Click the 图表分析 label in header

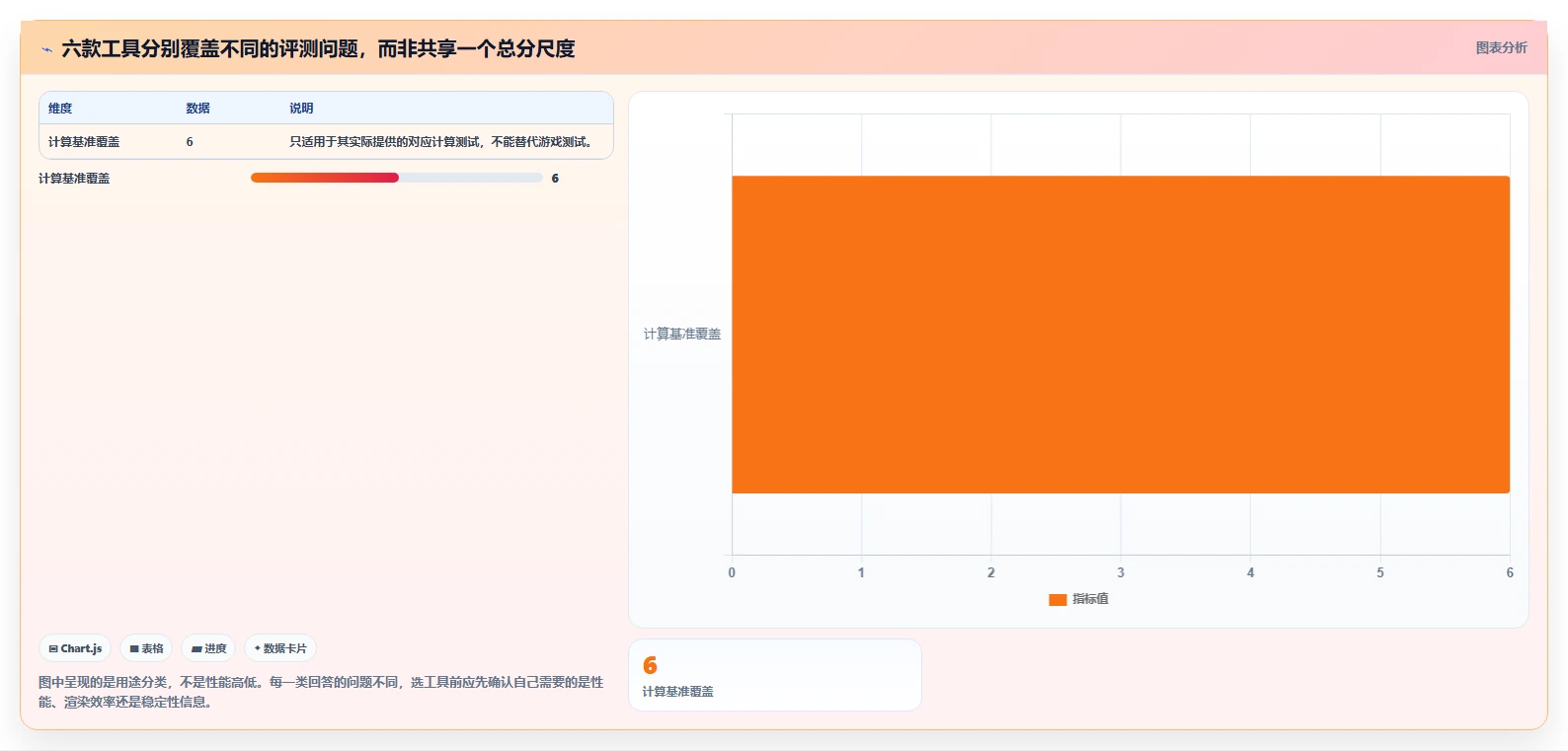pos(1501,47)
